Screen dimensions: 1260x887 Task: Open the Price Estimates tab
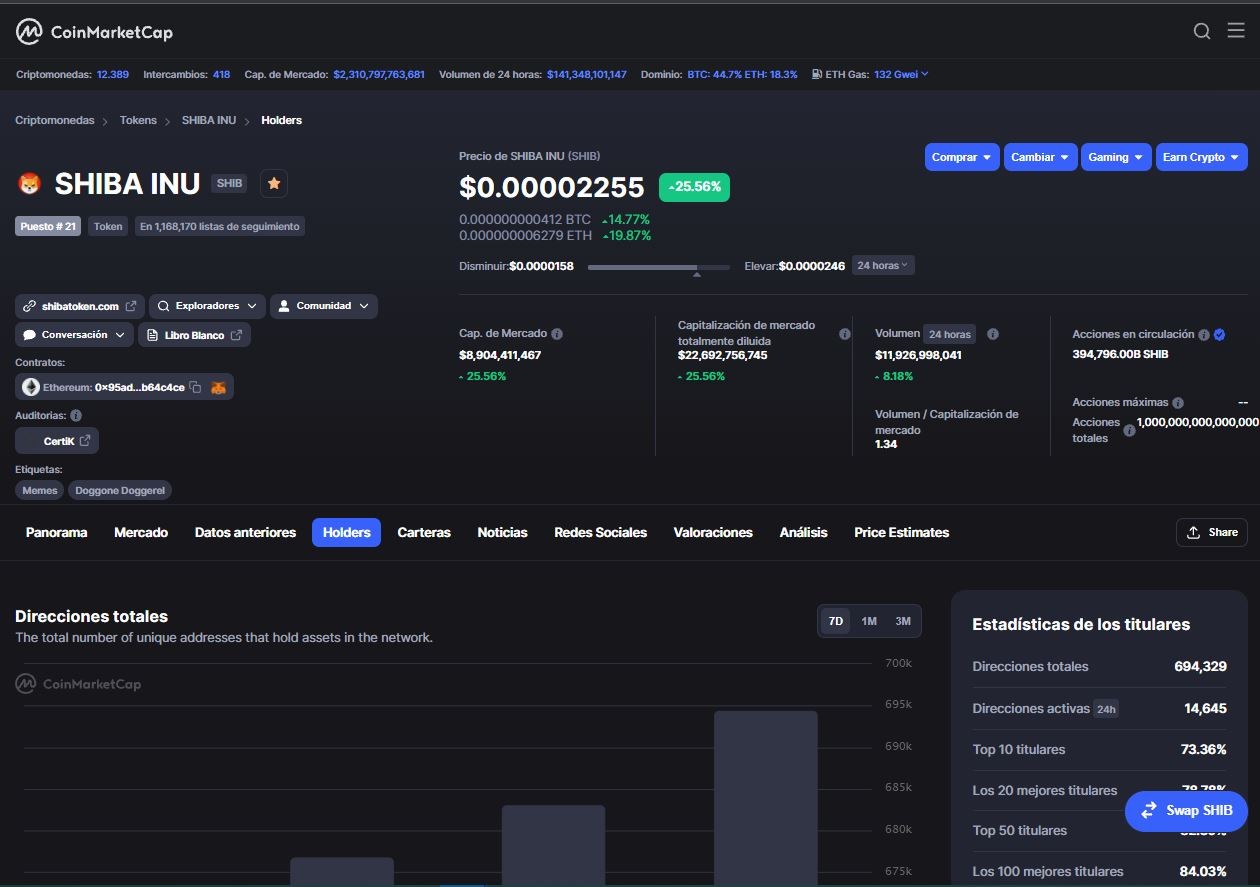click(901, 532)
